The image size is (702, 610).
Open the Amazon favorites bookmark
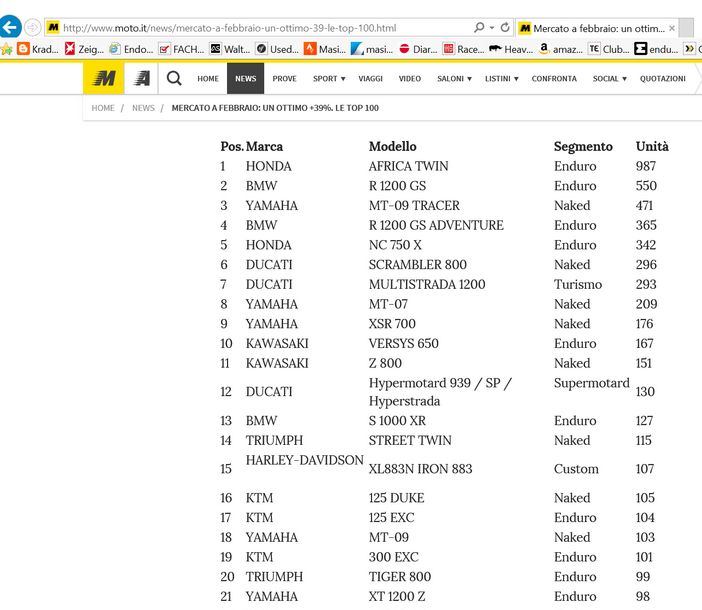point(560,48)
